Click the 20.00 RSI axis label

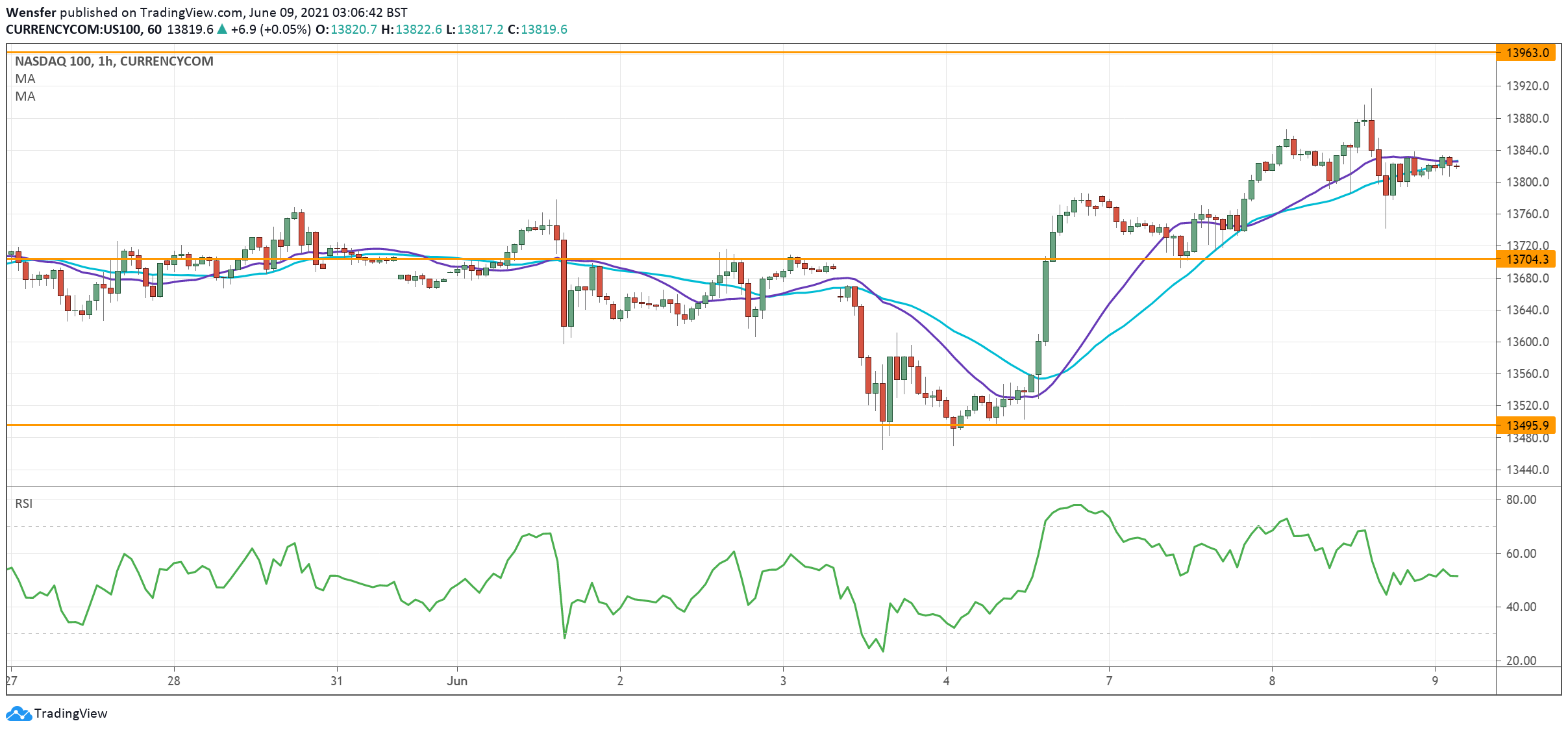(x=1521, y=661)
